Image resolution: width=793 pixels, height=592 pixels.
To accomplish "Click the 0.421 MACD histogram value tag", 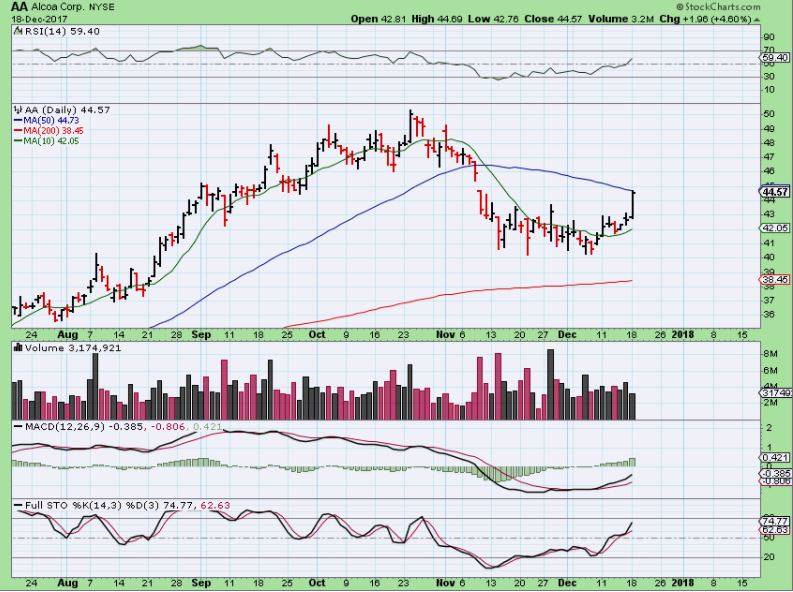I will coord(775,457).
